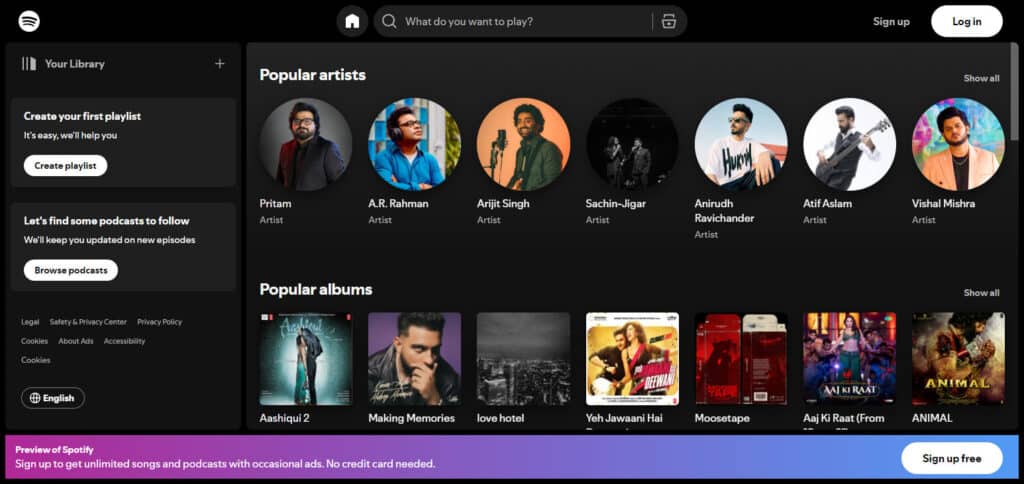Open love hotel album cover
The width and height of the screenshot is (1024, 484).
point(523,359)
